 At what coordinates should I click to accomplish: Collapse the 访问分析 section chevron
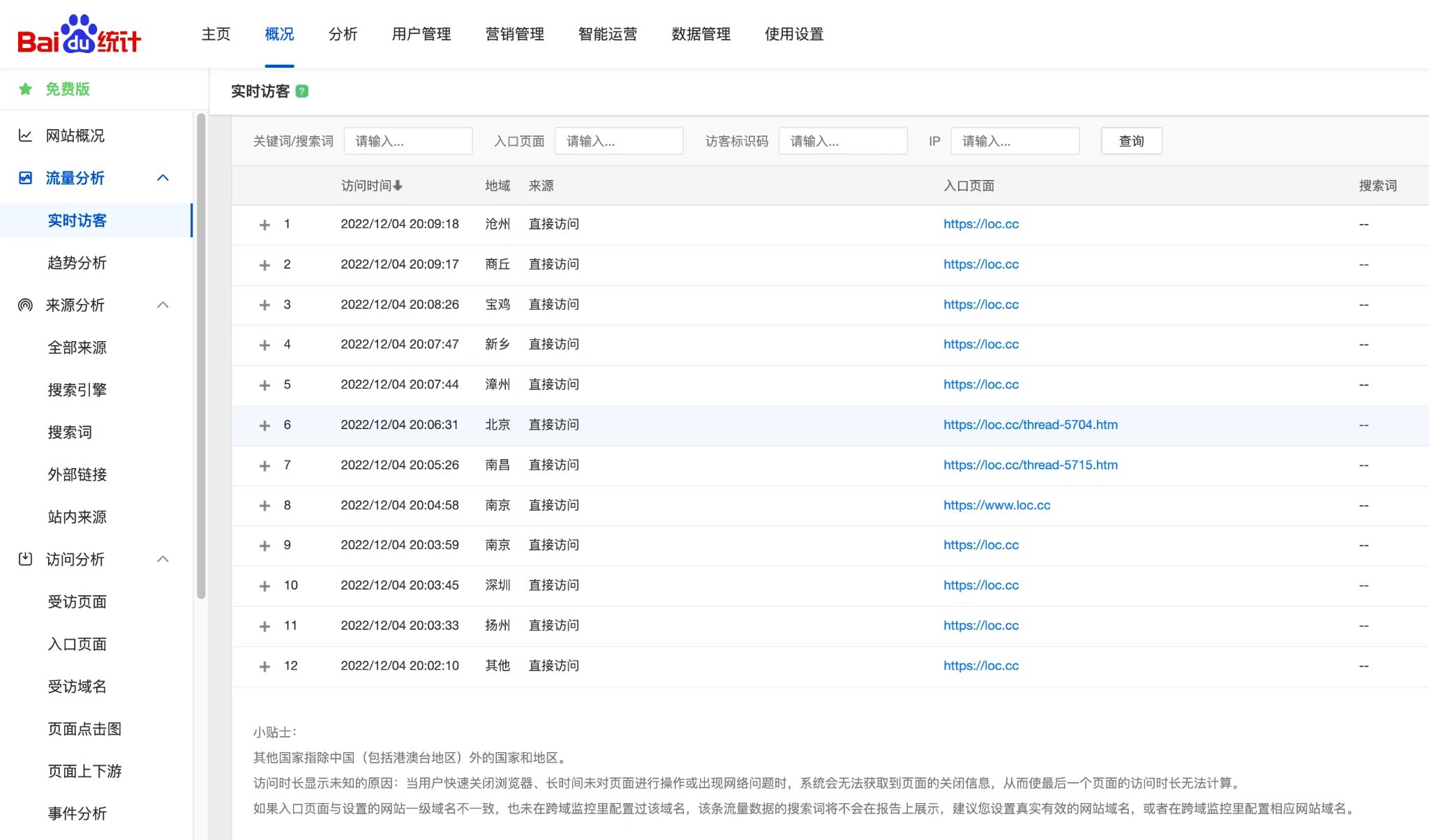[163, 559]
